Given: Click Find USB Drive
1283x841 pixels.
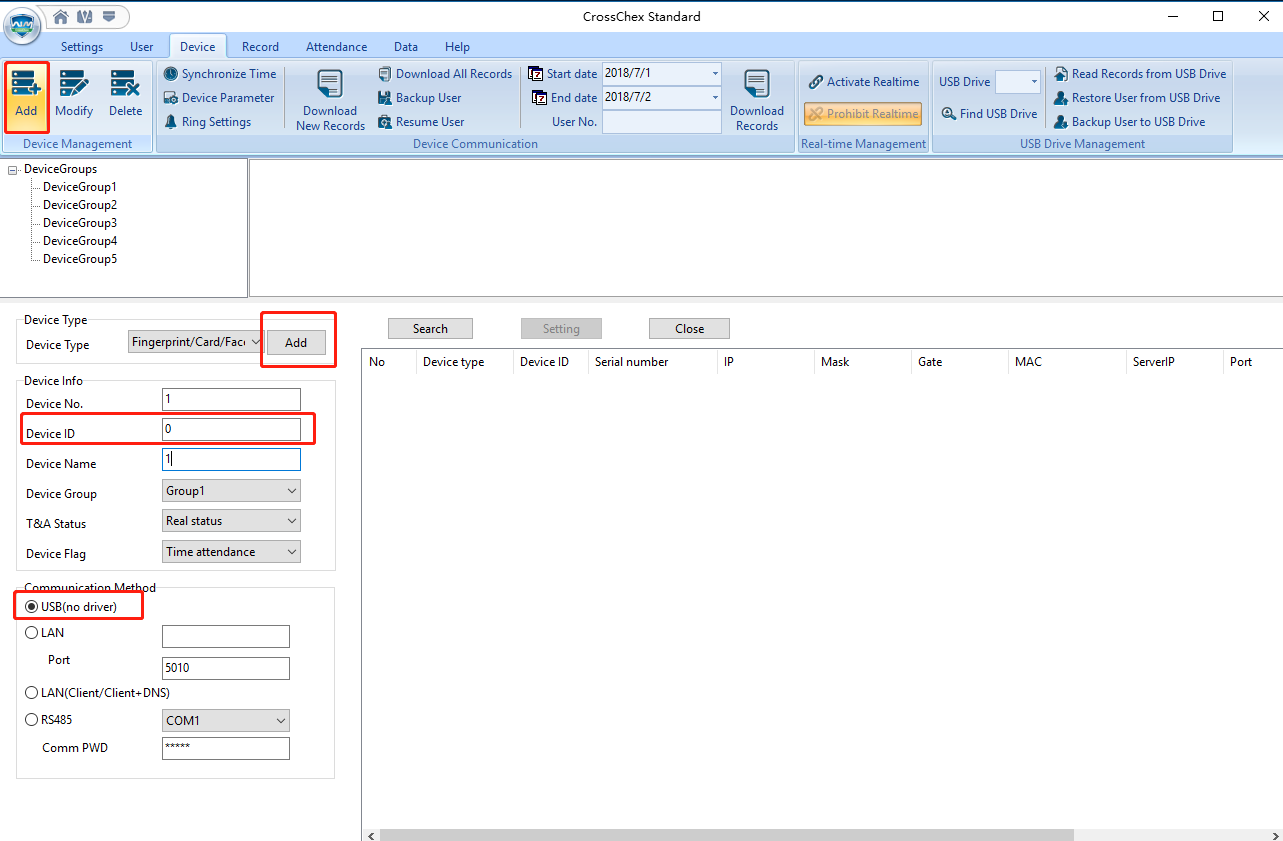Looking at the screenshot, I should tap(989, 114).
